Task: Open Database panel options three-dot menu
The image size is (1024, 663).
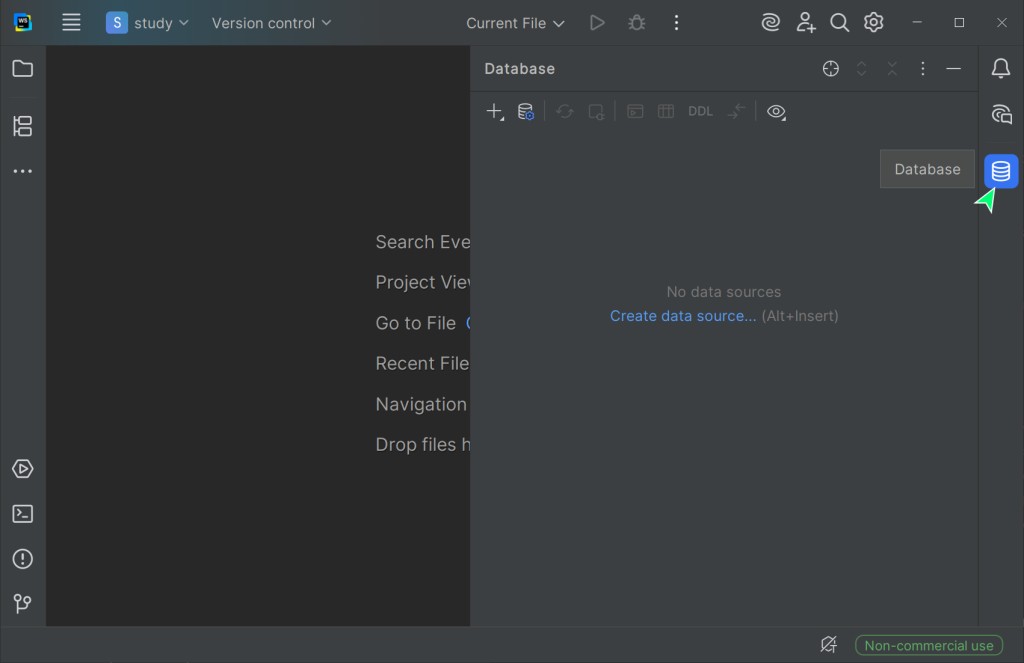Action: 923,69
